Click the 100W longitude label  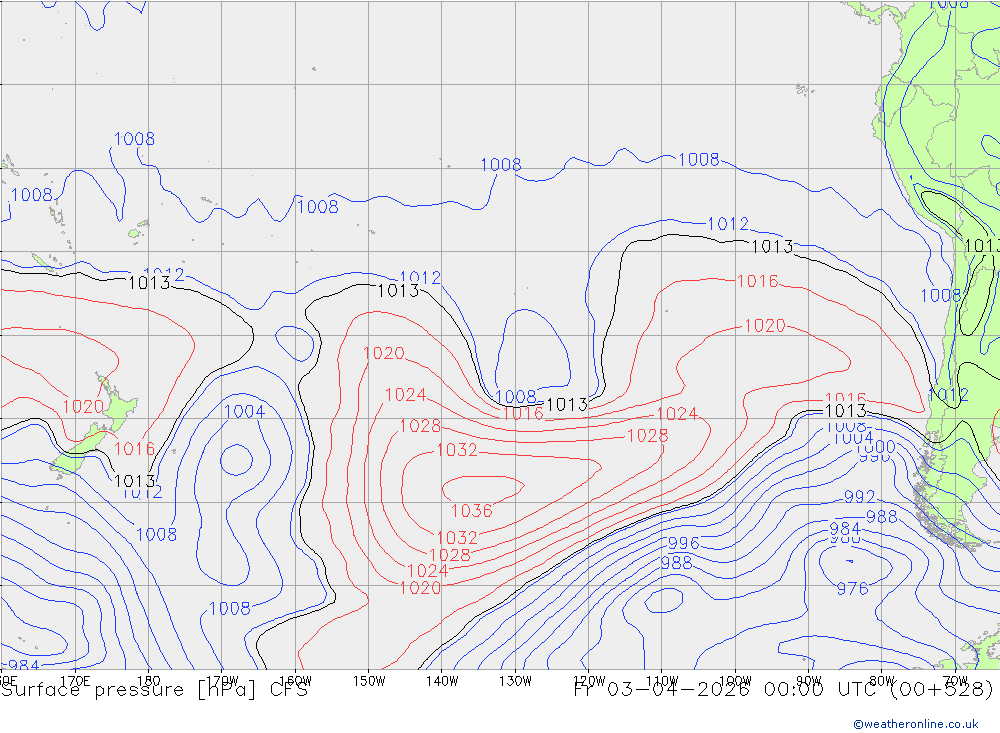tap(735, 681)
